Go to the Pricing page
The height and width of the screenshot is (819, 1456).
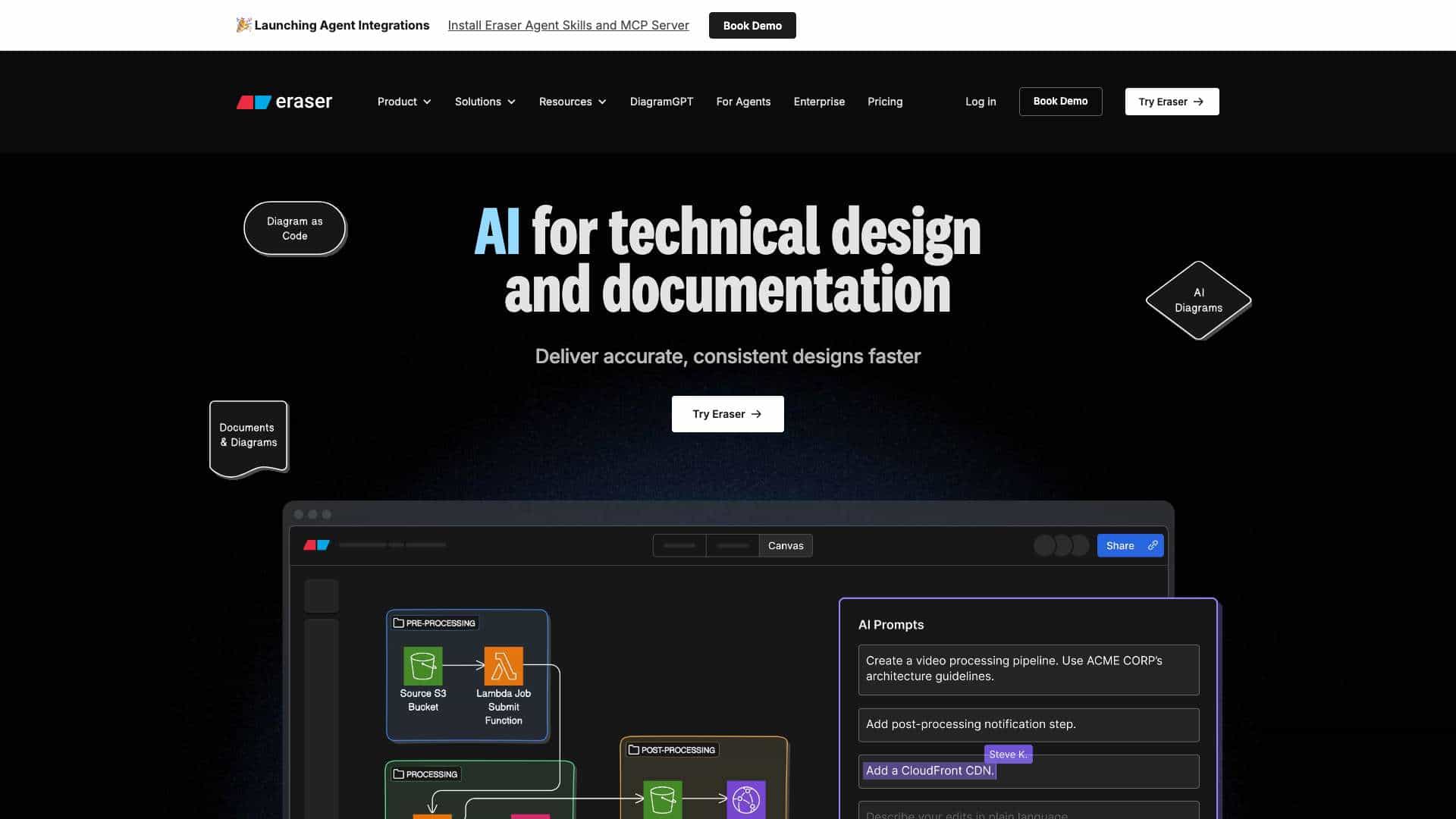pos(885,102)
